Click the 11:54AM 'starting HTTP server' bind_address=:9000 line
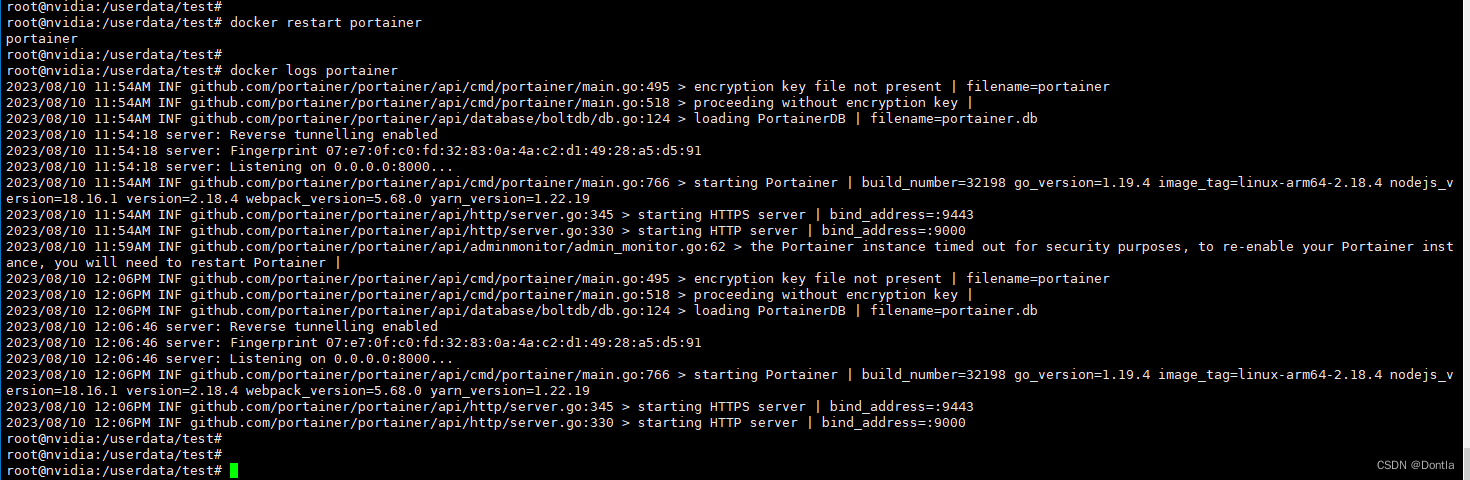Viewport: 1470px width, 480px height. (x=486, y=231)
